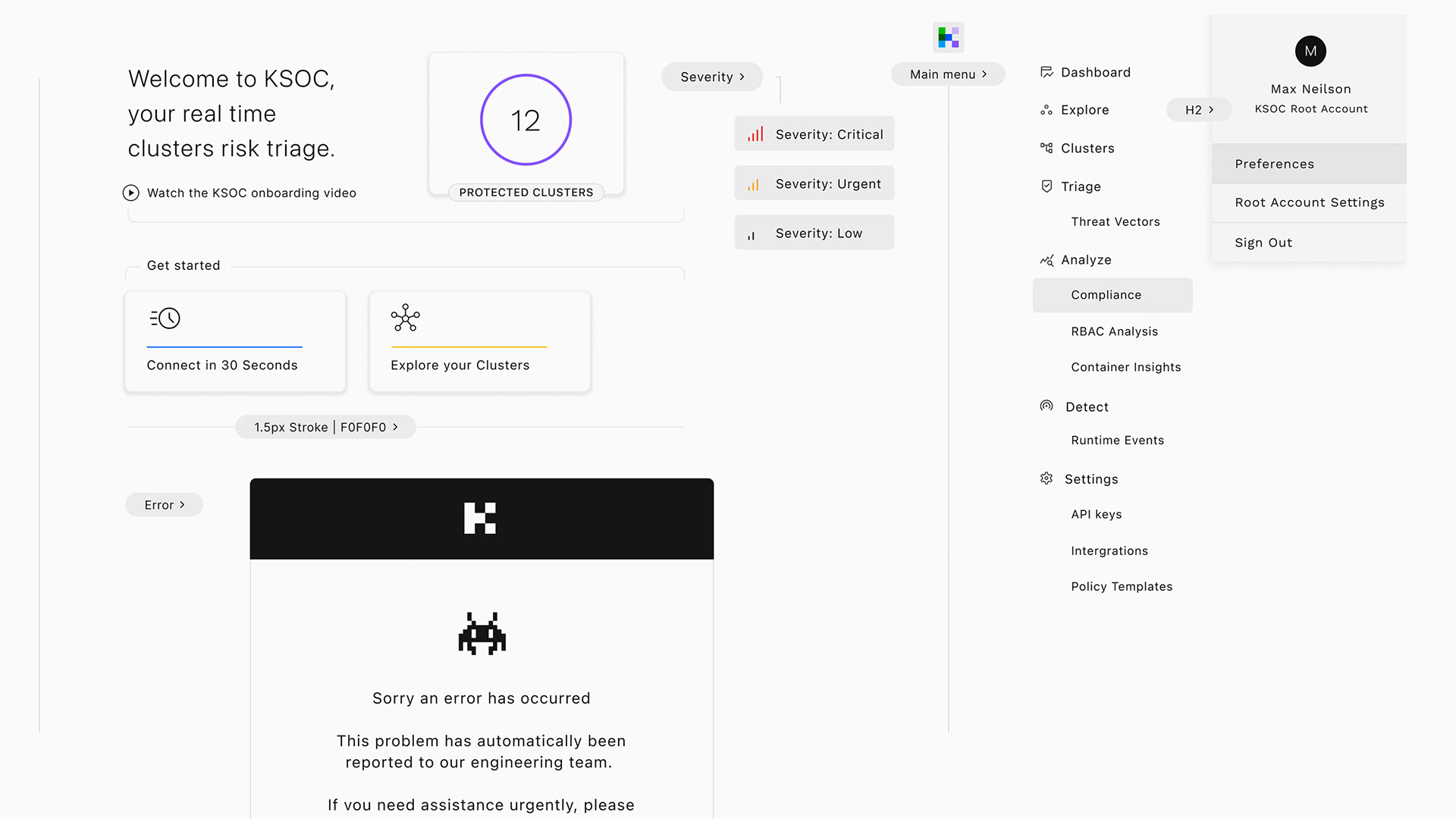Click the Triage shield icon
1456x819 pixels.
click(x=1046, y=186)
